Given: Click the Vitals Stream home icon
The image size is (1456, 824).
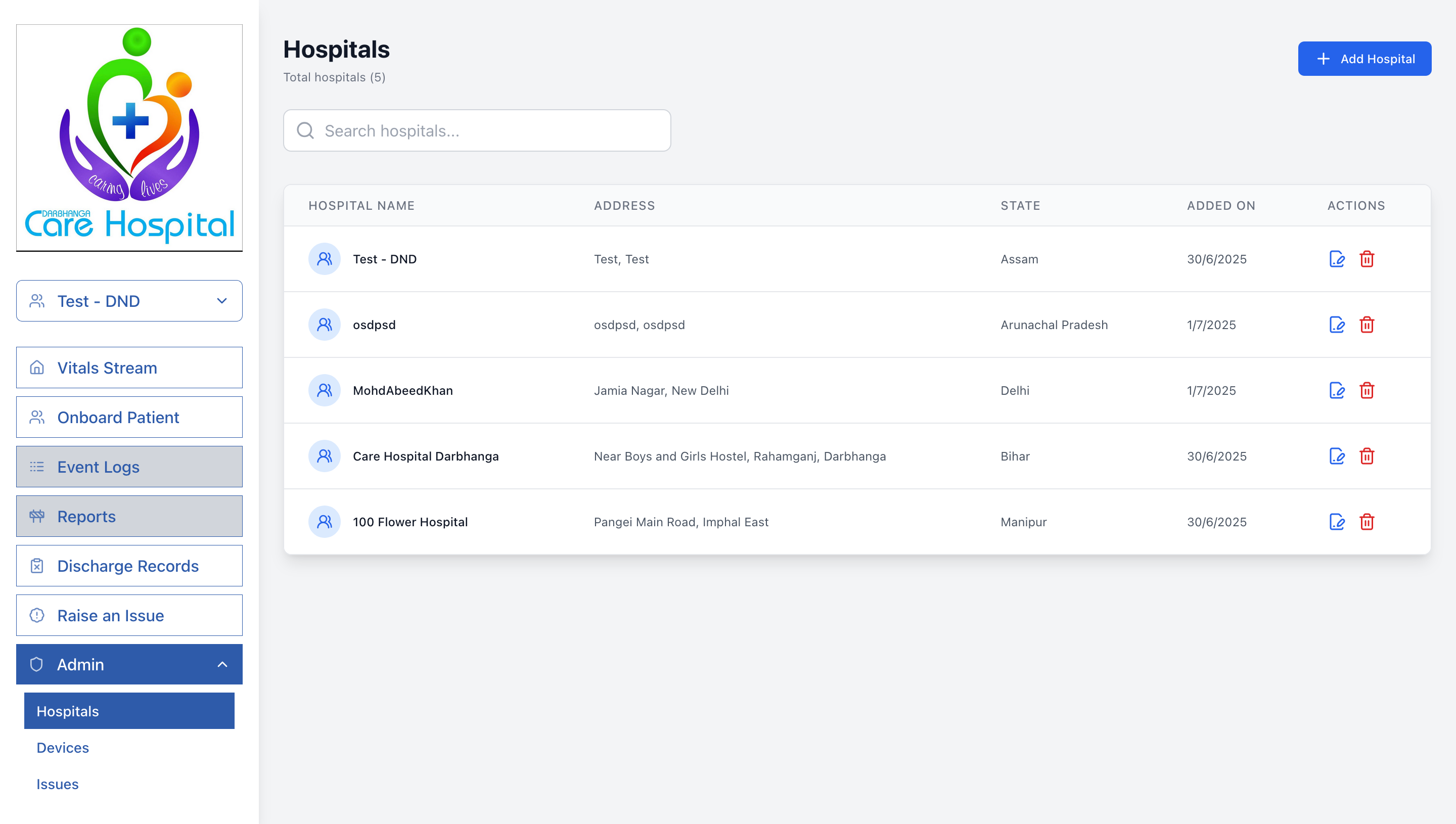Looking at the screenshot, I should [x=37, y=368].
